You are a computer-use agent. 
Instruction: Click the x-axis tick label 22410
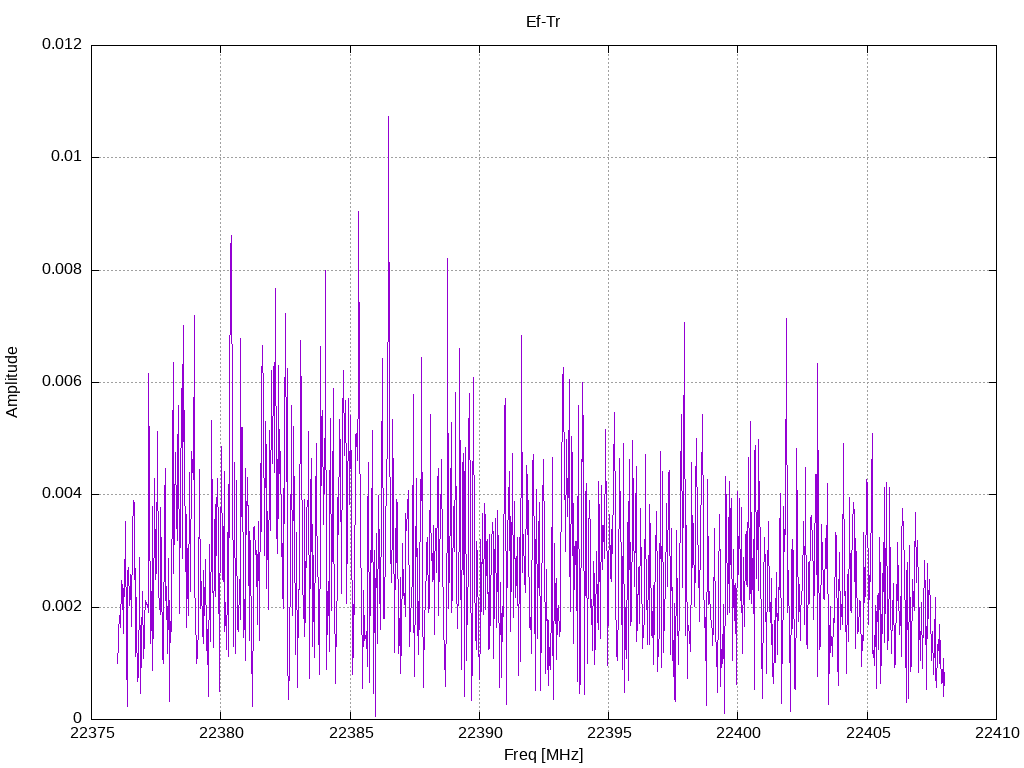[997, 733]
